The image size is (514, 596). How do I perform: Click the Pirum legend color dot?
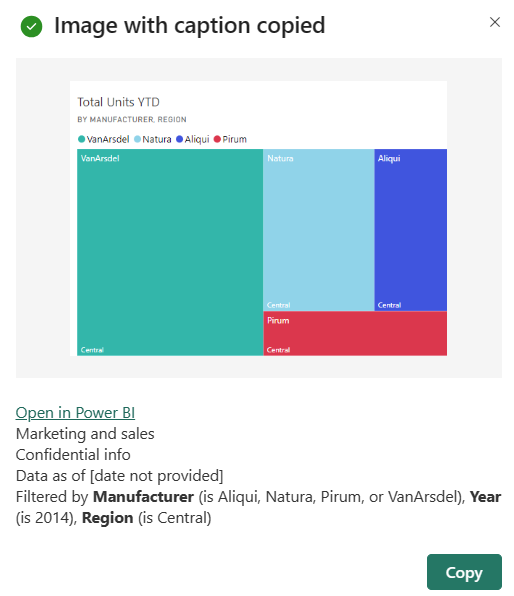(217, 139)
